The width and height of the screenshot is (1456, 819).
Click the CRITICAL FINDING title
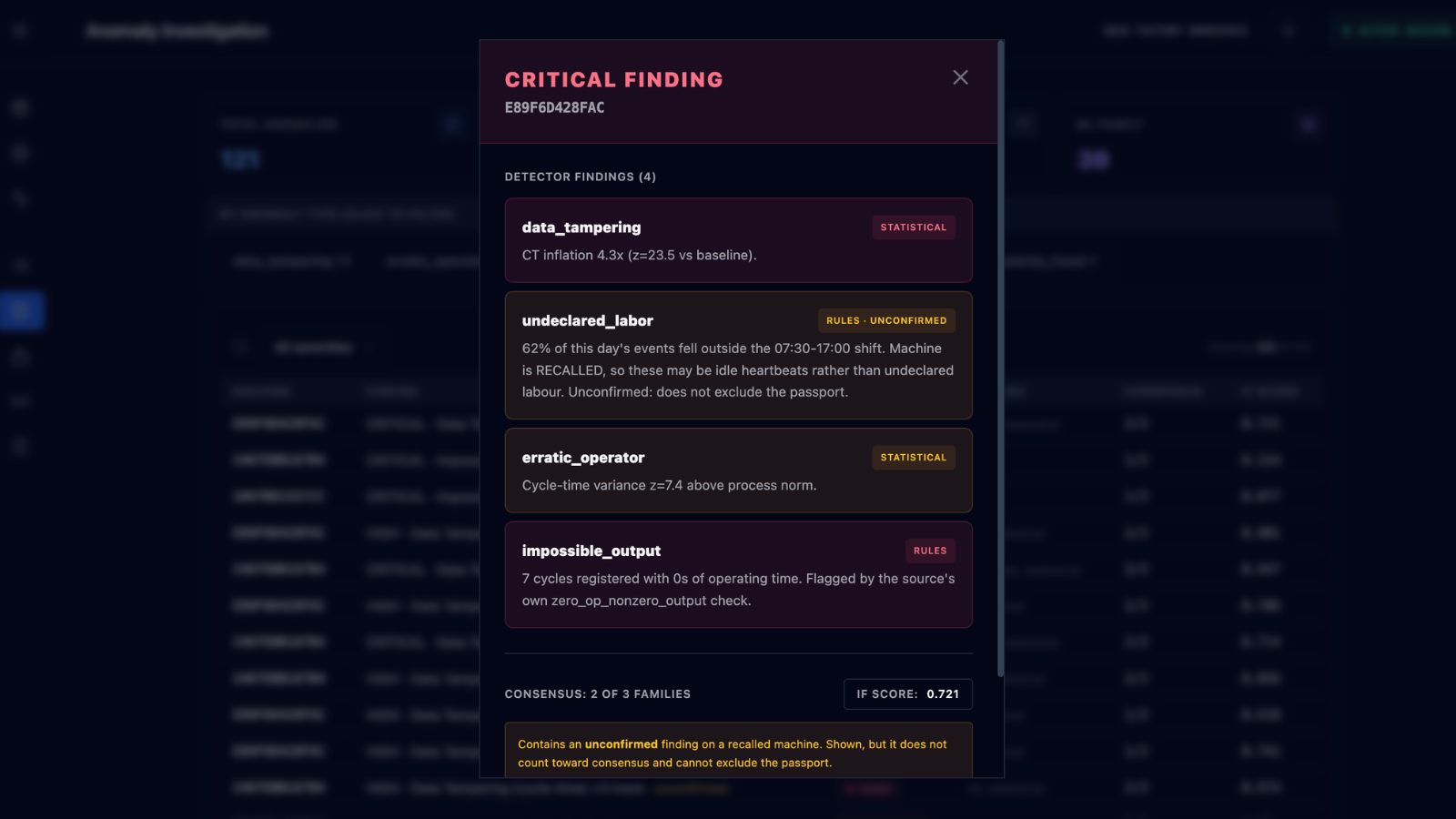(614, 80)
